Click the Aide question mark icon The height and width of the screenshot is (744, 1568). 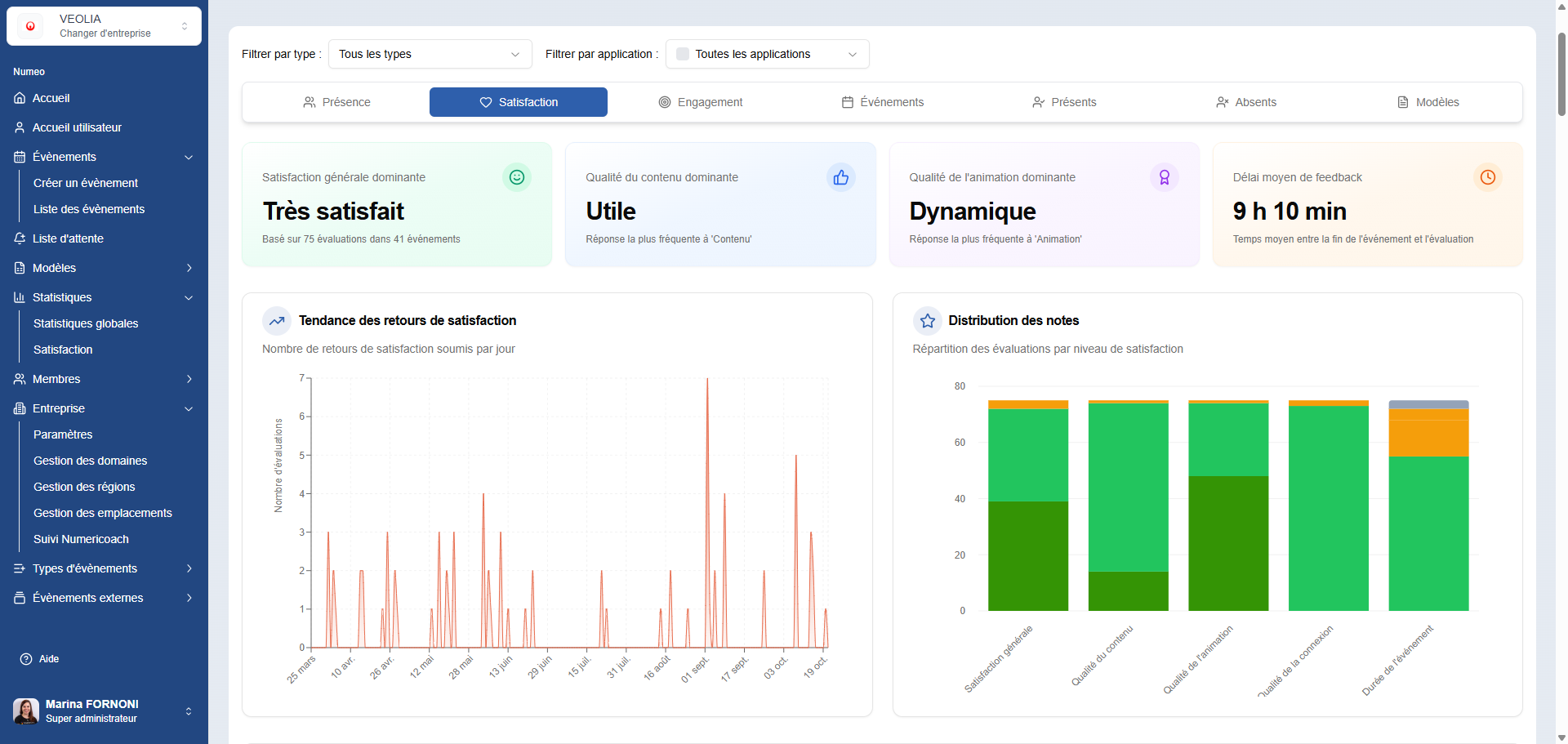click(x=26, y=659)
